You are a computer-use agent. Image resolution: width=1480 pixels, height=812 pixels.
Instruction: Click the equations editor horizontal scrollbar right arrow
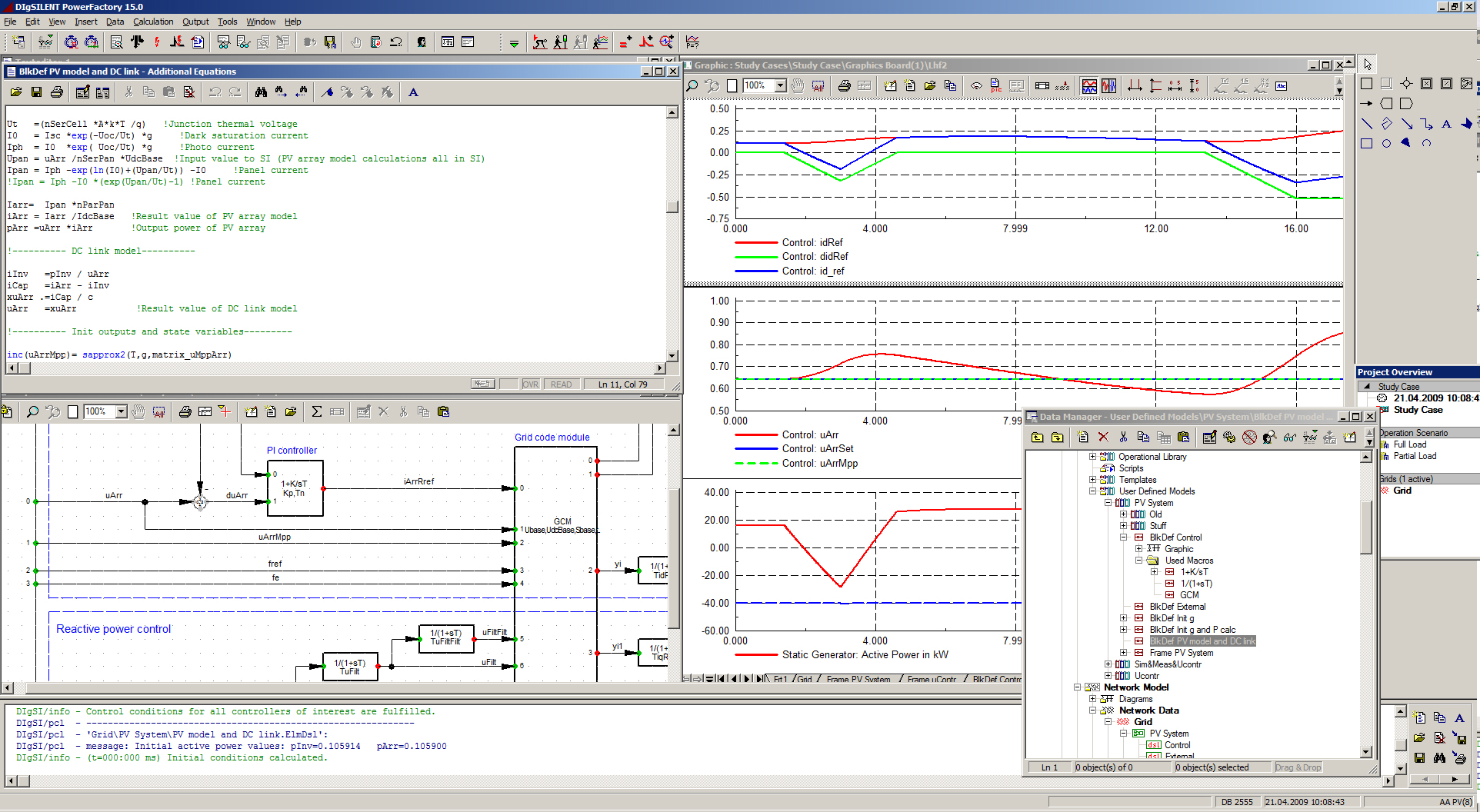pyautogui.click(x=659, y=368)
